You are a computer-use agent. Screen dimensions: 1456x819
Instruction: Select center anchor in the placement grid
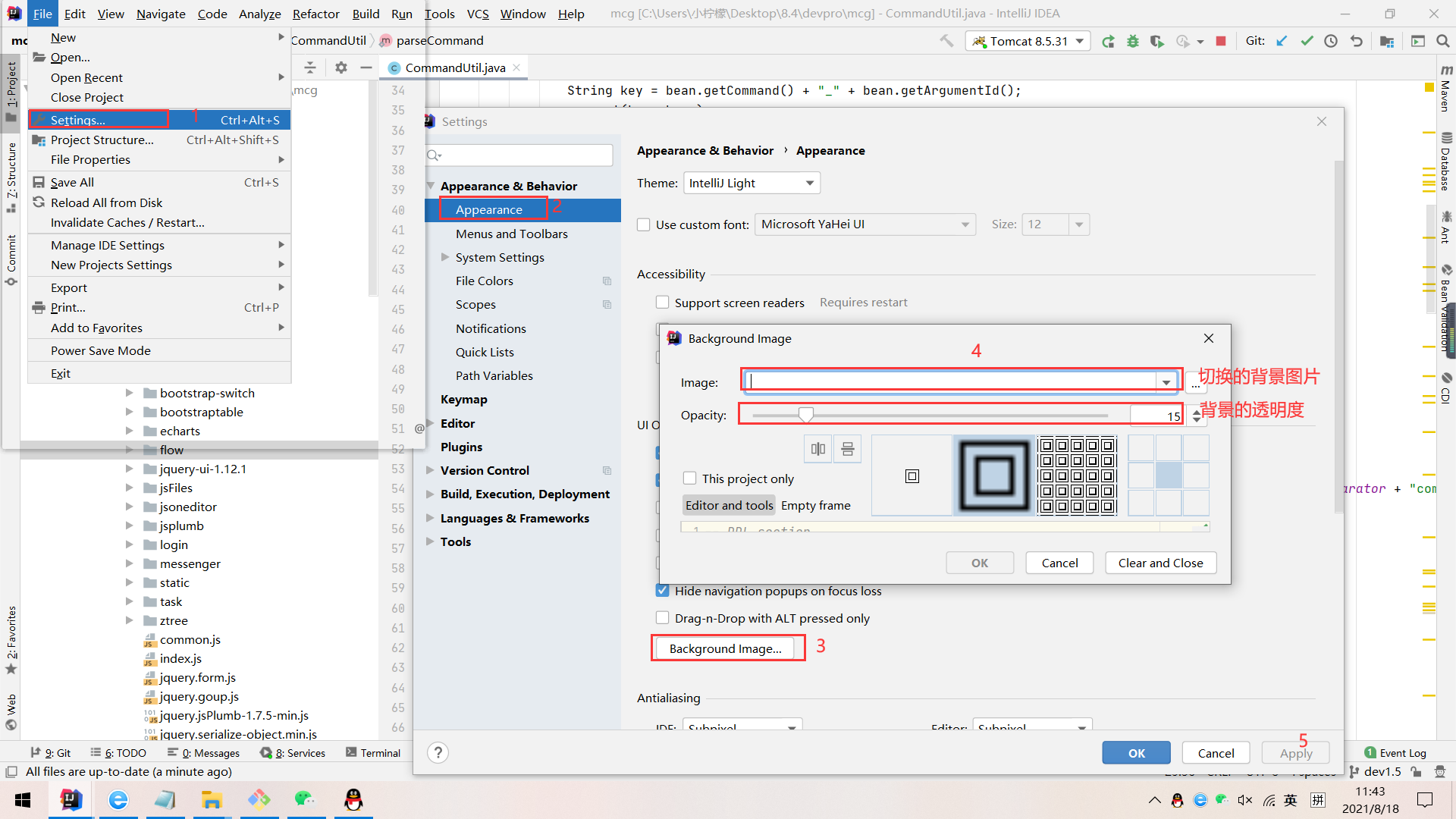[x=1169, y=476]
